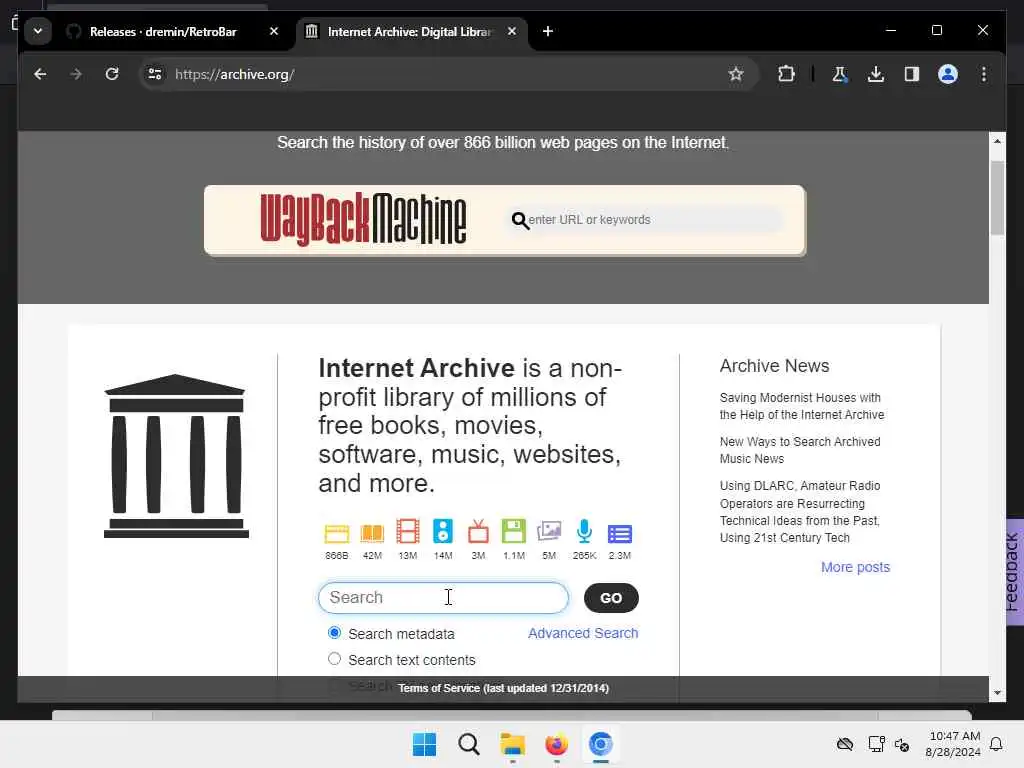Switch to the Releases · dremin/RetroBar tab
Viewport: 1024px width, 768px height.
coord(163,31)
